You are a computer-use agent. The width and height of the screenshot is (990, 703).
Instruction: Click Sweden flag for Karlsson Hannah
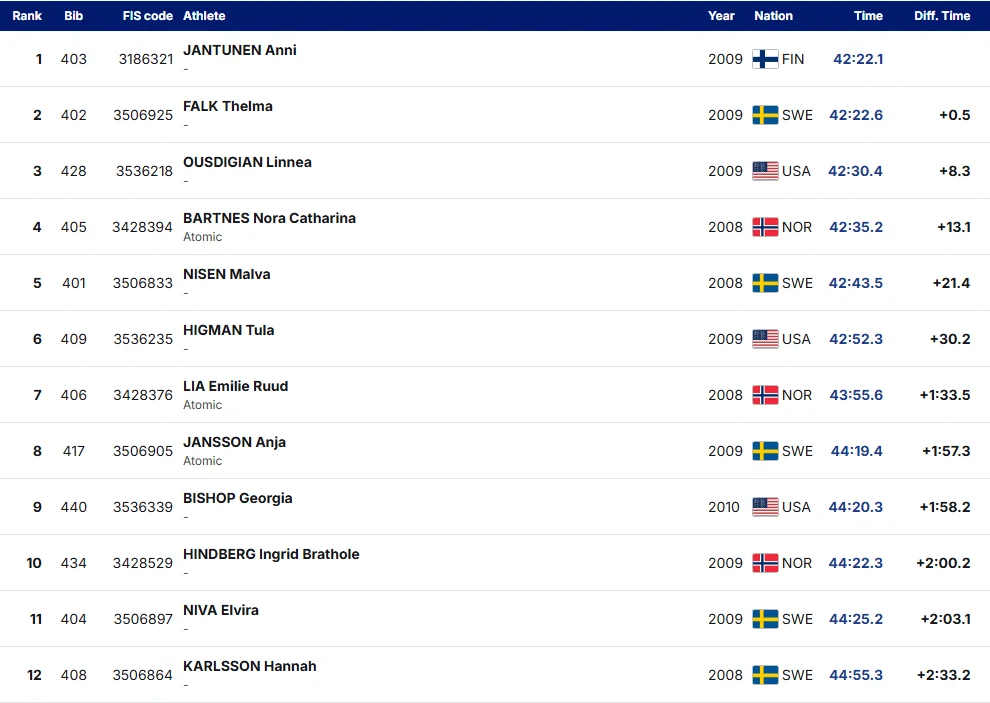[x=765, y=675]
